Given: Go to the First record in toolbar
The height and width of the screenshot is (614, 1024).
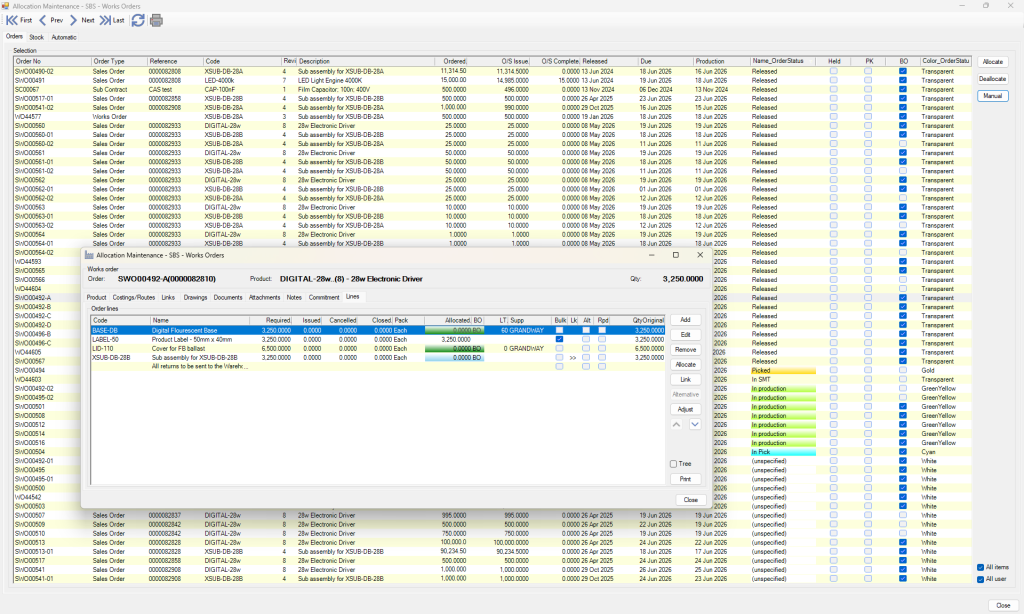Looking at the screenshot, I should [19, 20].
